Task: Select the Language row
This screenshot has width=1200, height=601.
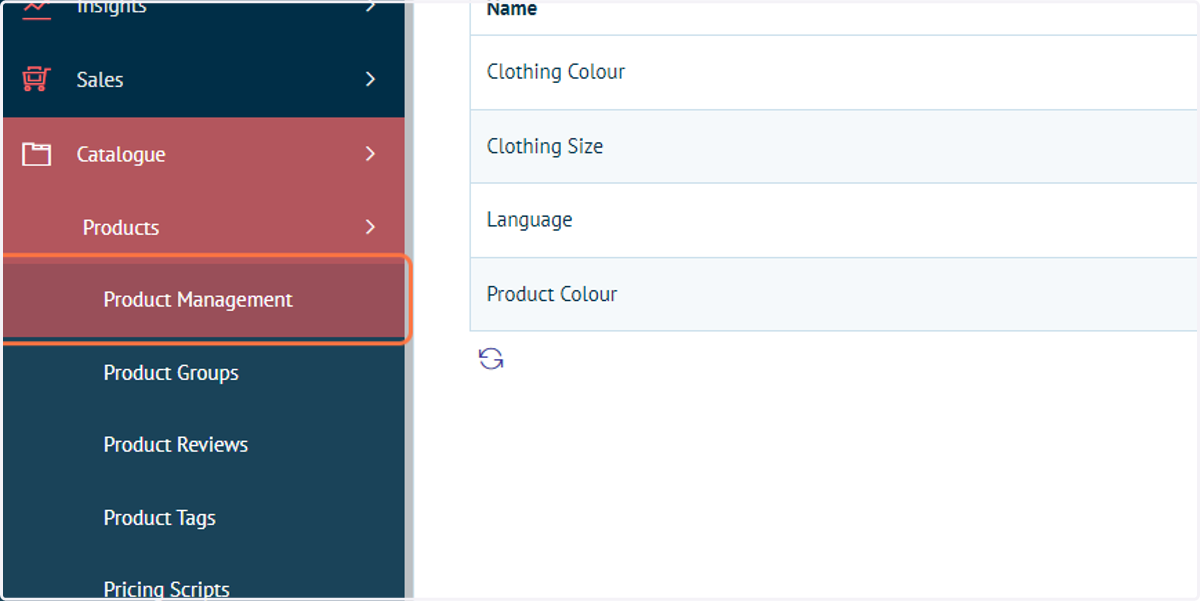Action: [834, 220]
